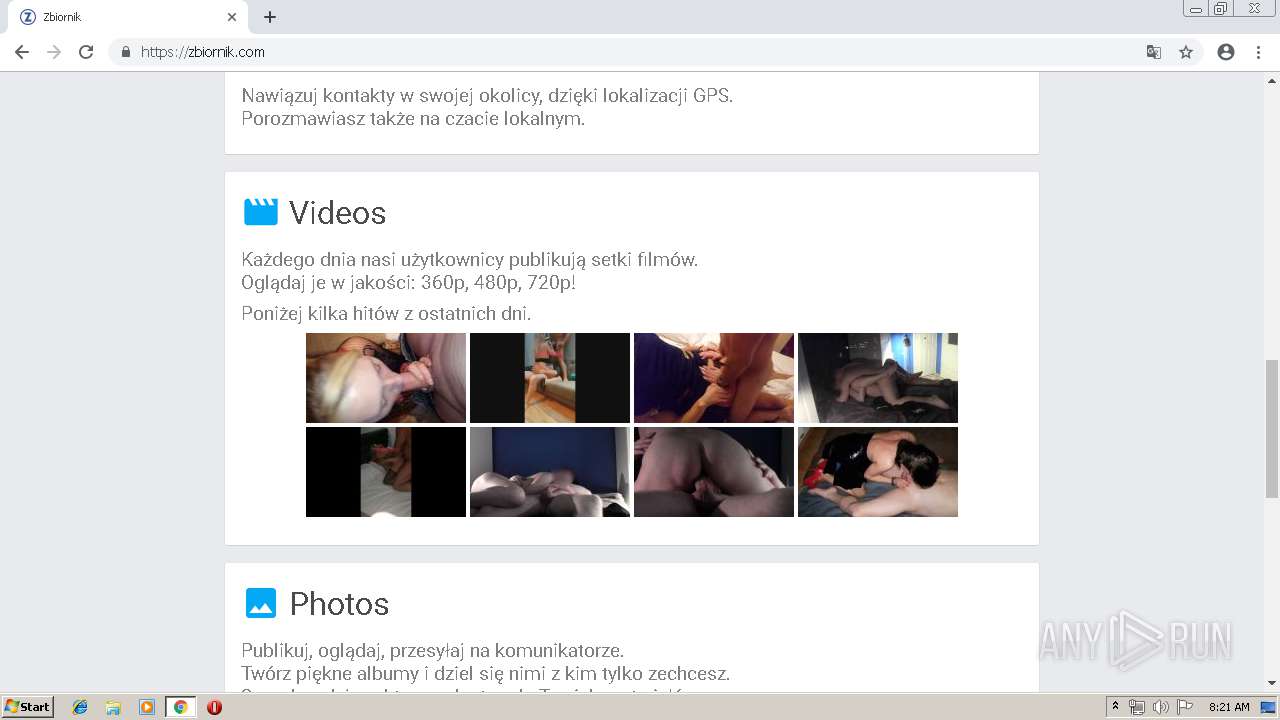
Task: Click the Photos picture icon
Action: click(x=261, y=603)
